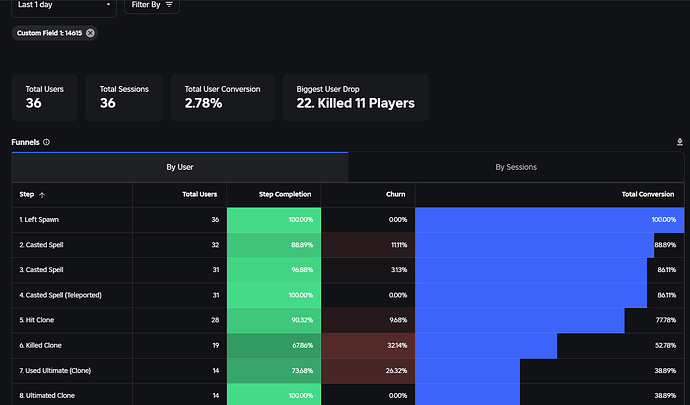Click the '6. Killed Clone' step row
The height and width of the screenshot is (405, 690).
pyautogui.click(x=348, y=346)
